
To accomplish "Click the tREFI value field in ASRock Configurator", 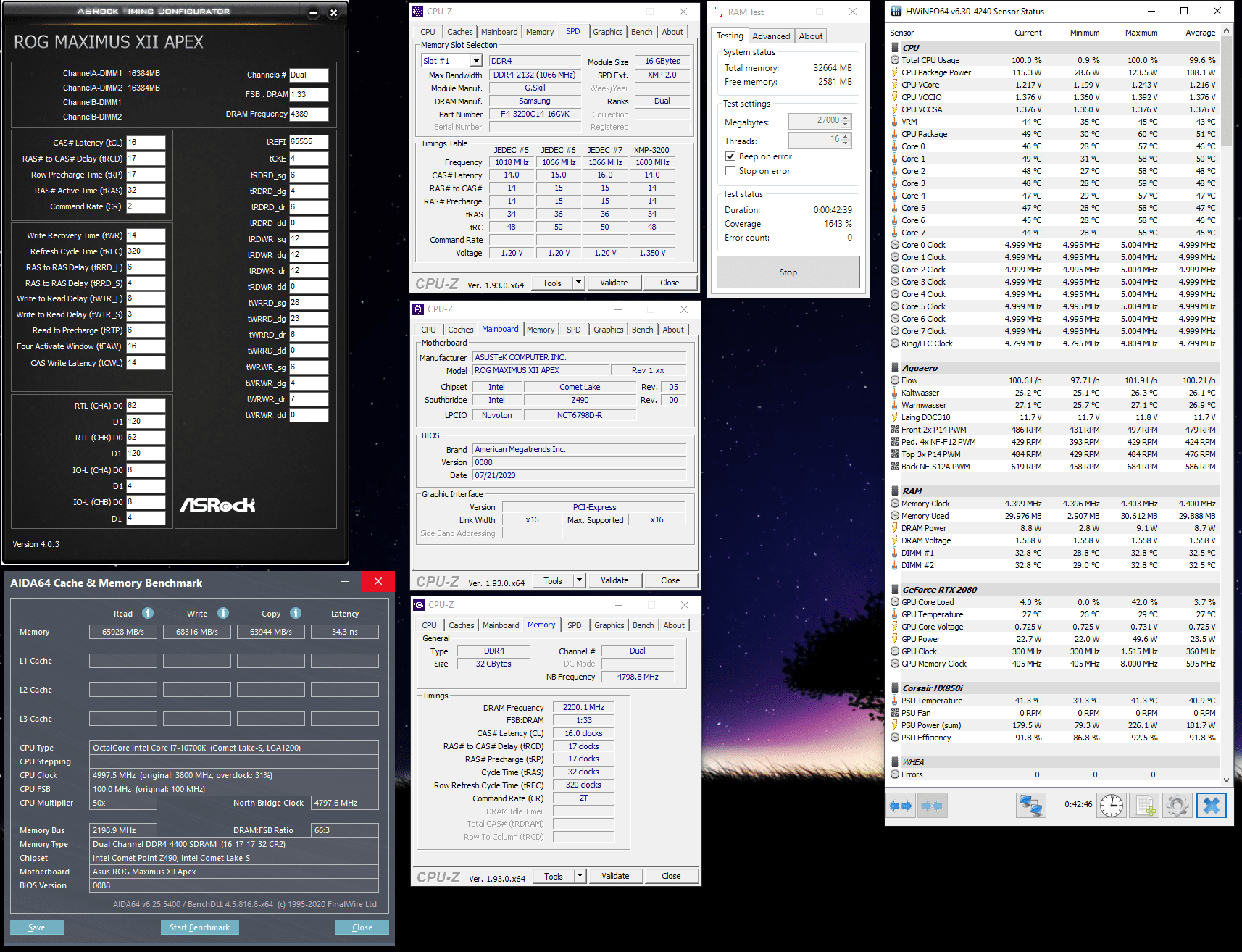I will 309,142.
